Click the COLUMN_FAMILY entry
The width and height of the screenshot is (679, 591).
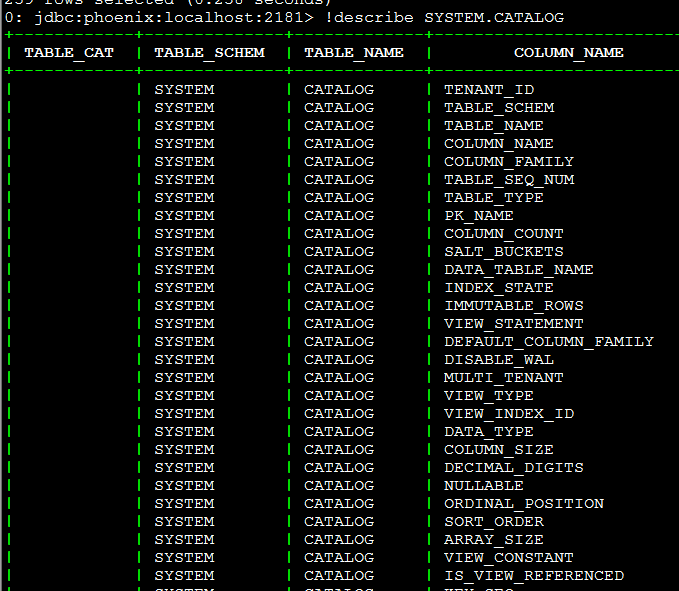[x=509, y=161]
